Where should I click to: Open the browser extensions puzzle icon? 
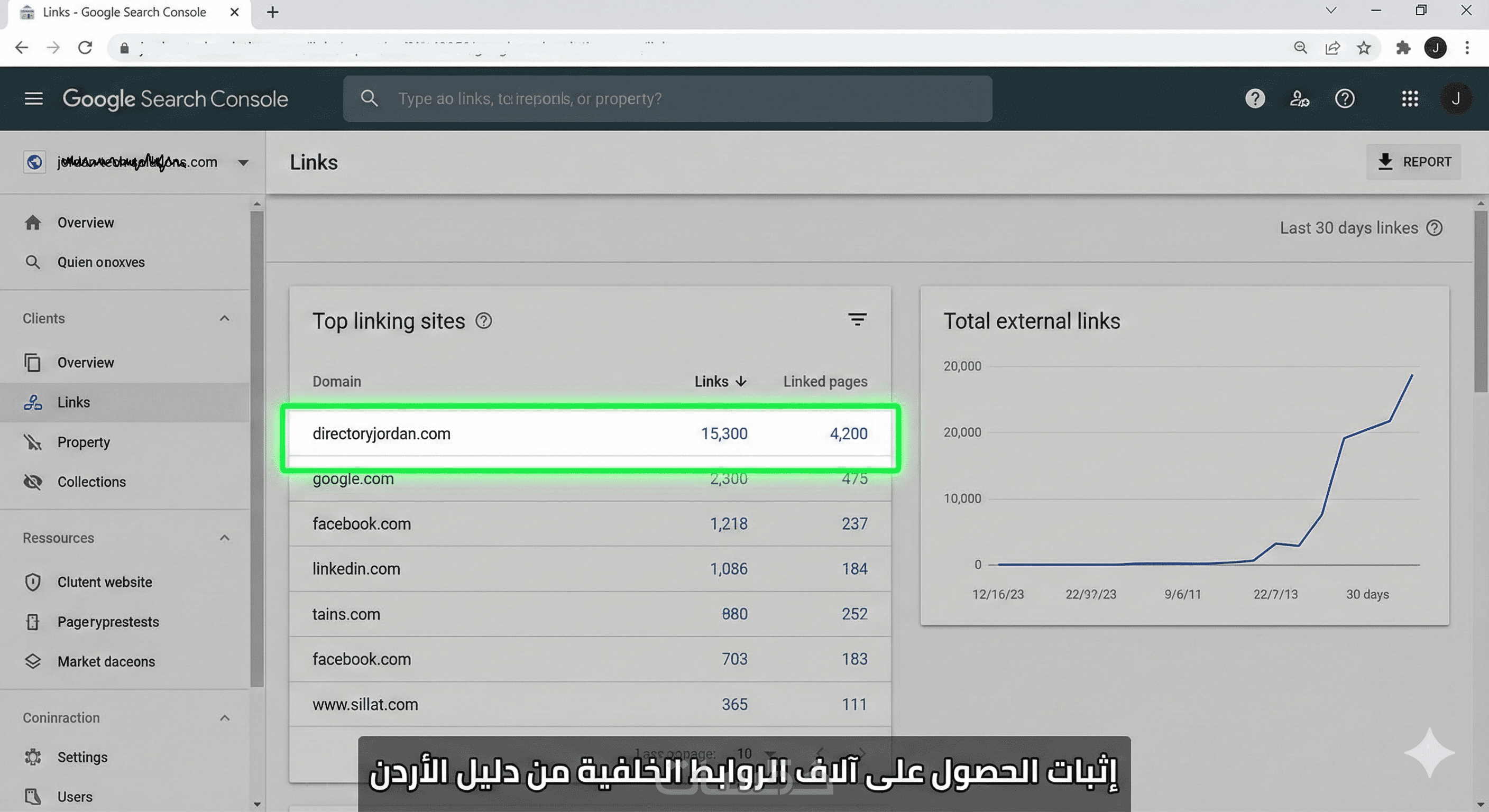1403,48
